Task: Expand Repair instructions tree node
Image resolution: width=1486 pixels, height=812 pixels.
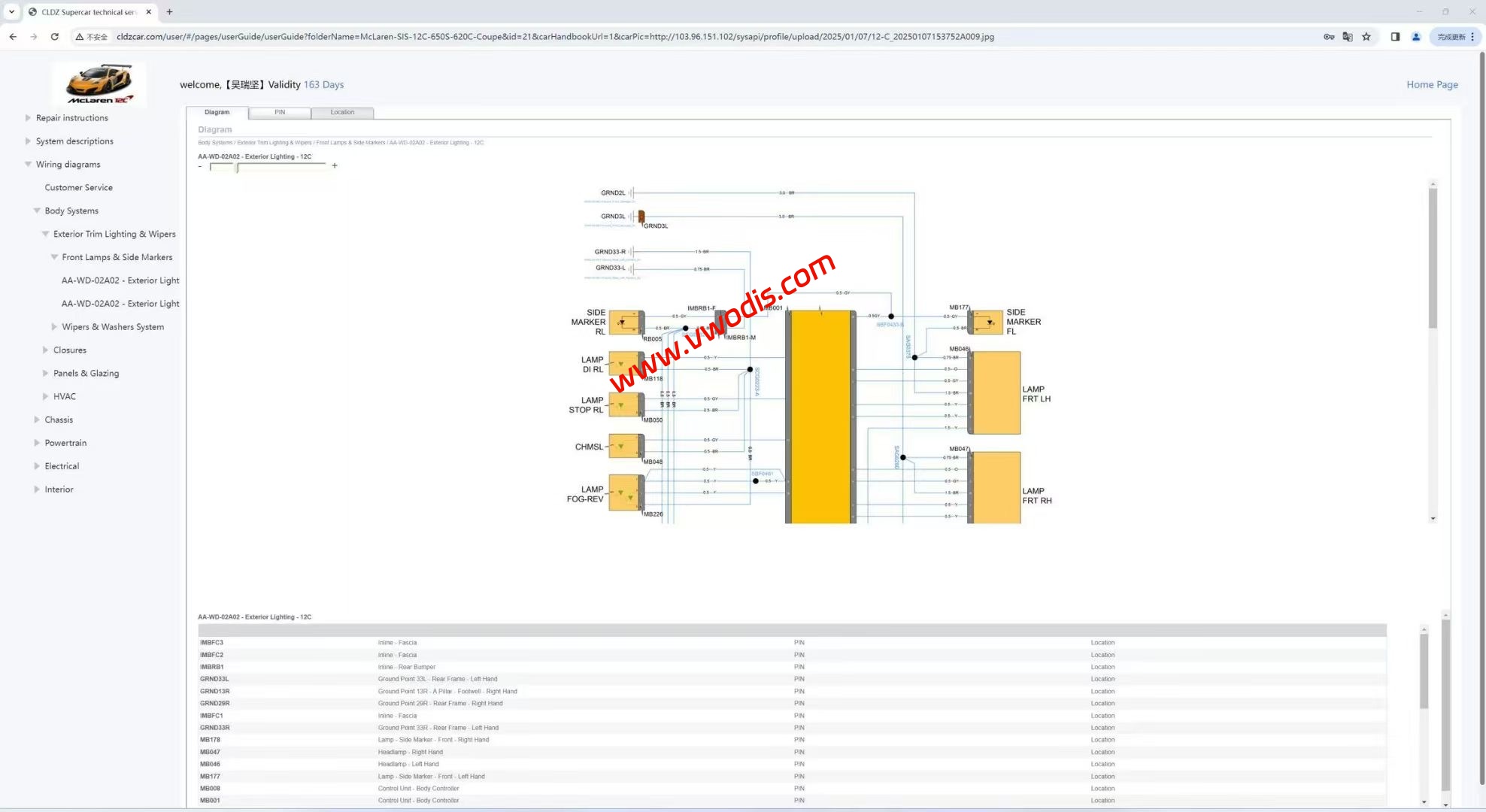Action: pyautogui.click(x=28, y=118)
